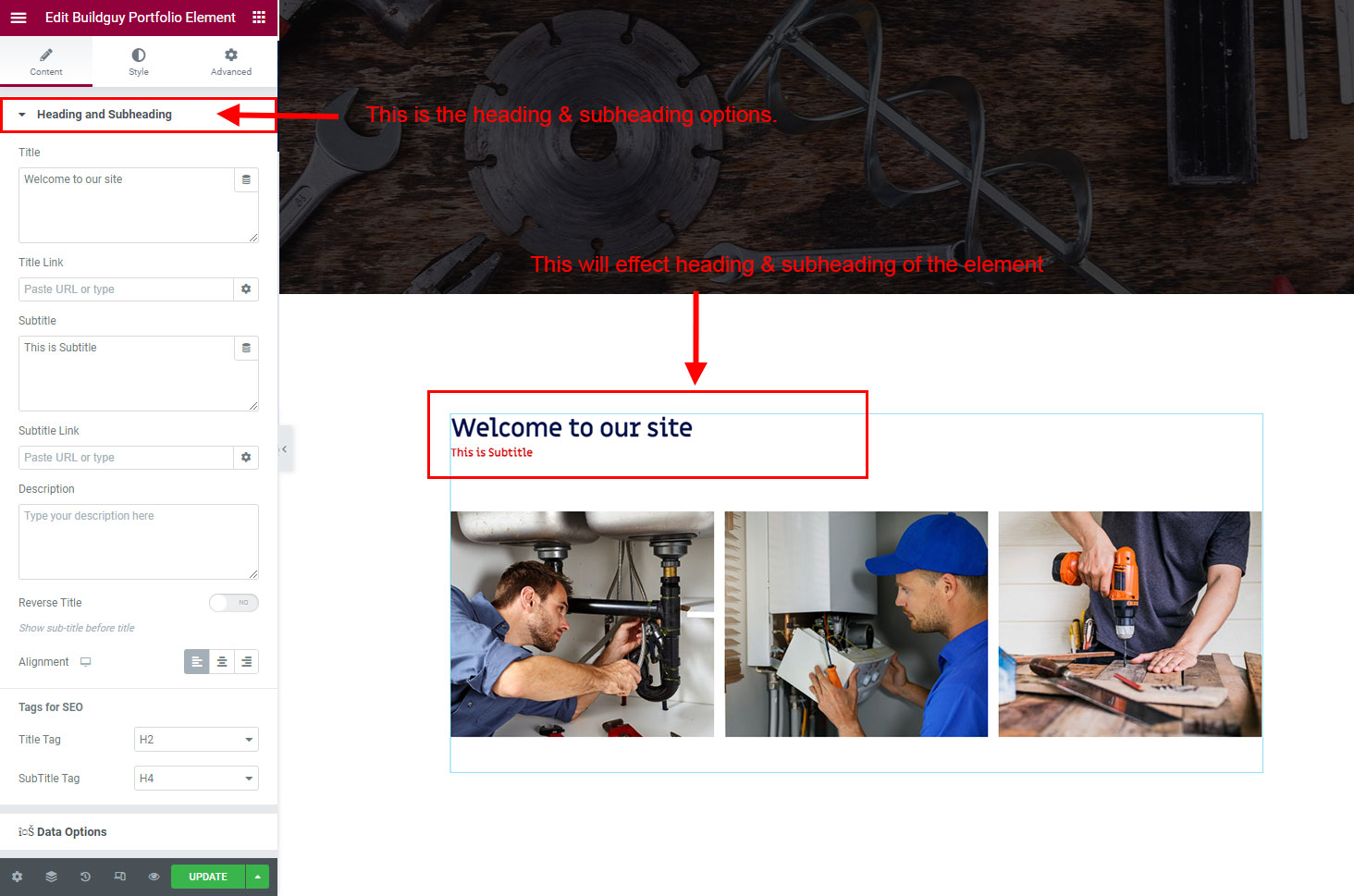This screenshot has height=896, width=1354.
Task: Set alignment to center
Action: click(x=222, y=662)
